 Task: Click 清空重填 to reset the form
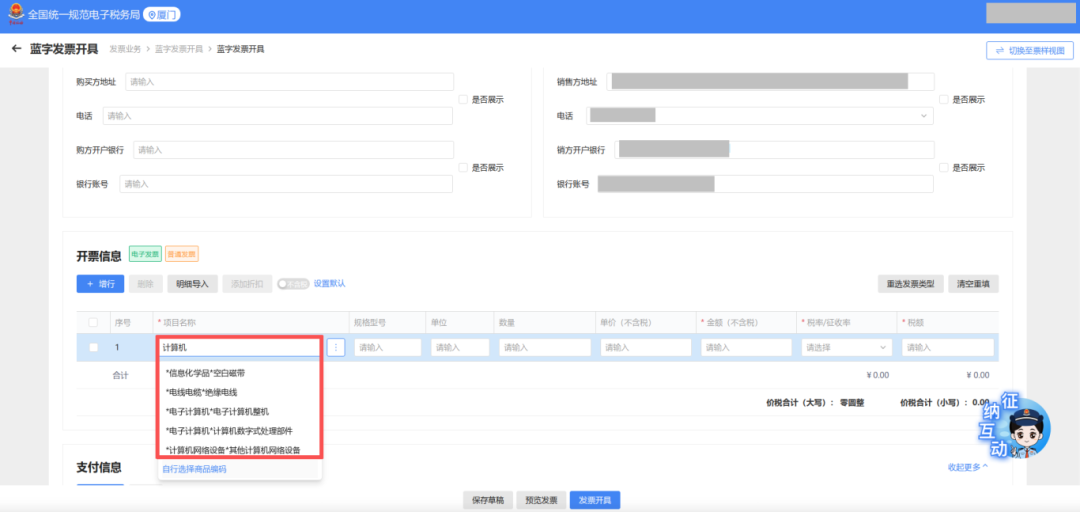(973, 284)
